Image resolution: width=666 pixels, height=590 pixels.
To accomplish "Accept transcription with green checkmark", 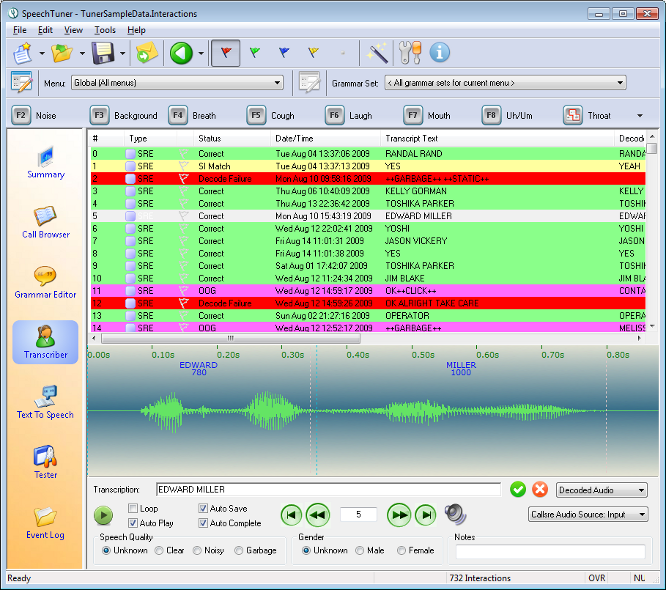I will (518, 489).
